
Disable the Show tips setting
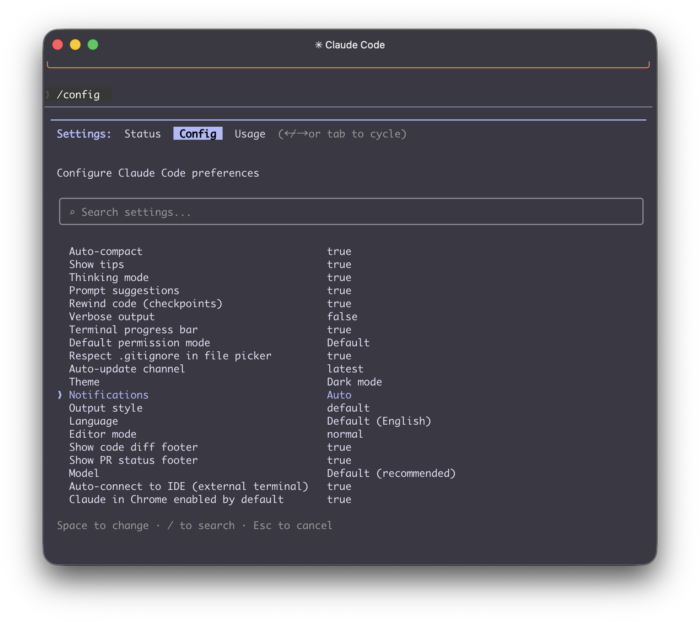coord(339,265)
